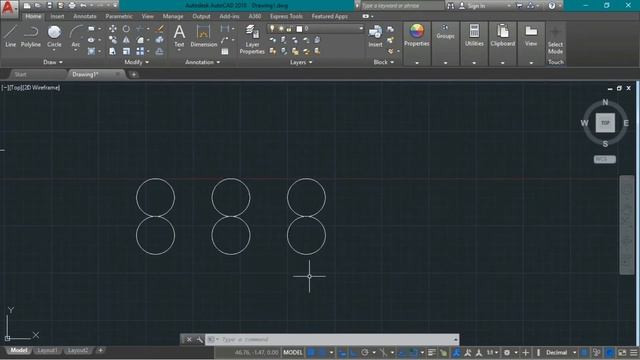Click the layer color swatch
640x360 pixels.
point(299,29)
